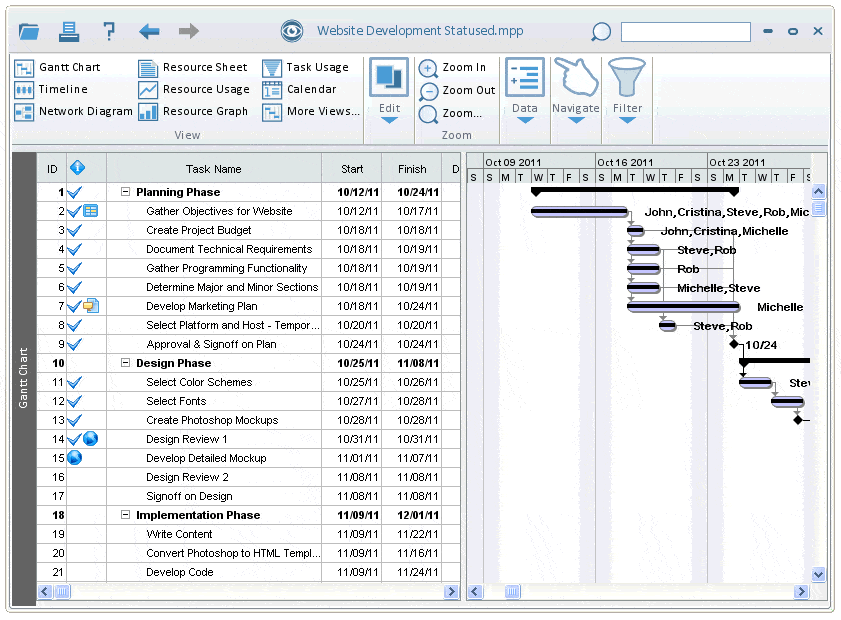Open the Edit options
841x620 pixels.
[x=388, y=89]
